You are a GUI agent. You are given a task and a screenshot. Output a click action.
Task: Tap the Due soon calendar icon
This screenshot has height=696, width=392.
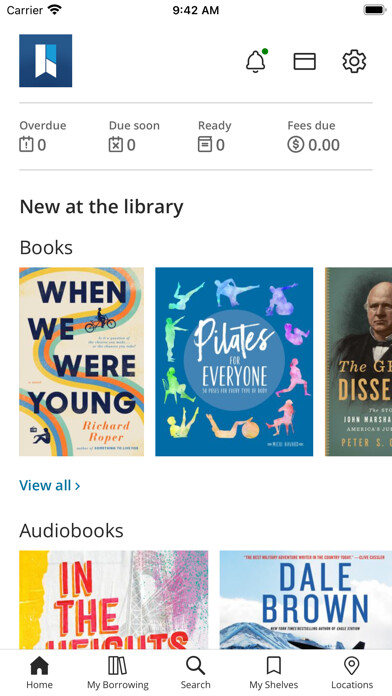[x=115, y=145]
